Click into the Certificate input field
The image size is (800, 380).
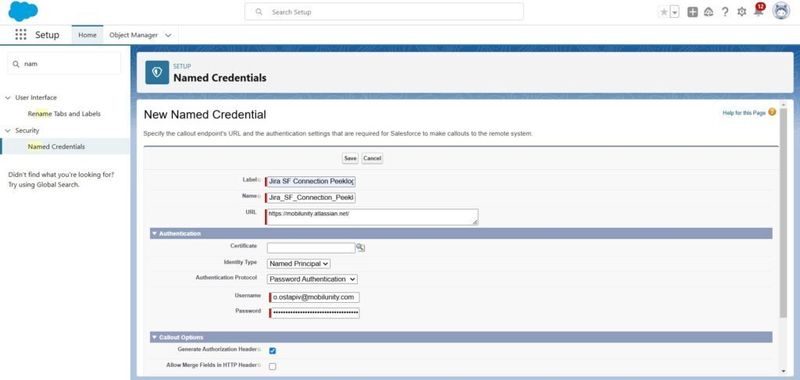[x=311, y=248]
